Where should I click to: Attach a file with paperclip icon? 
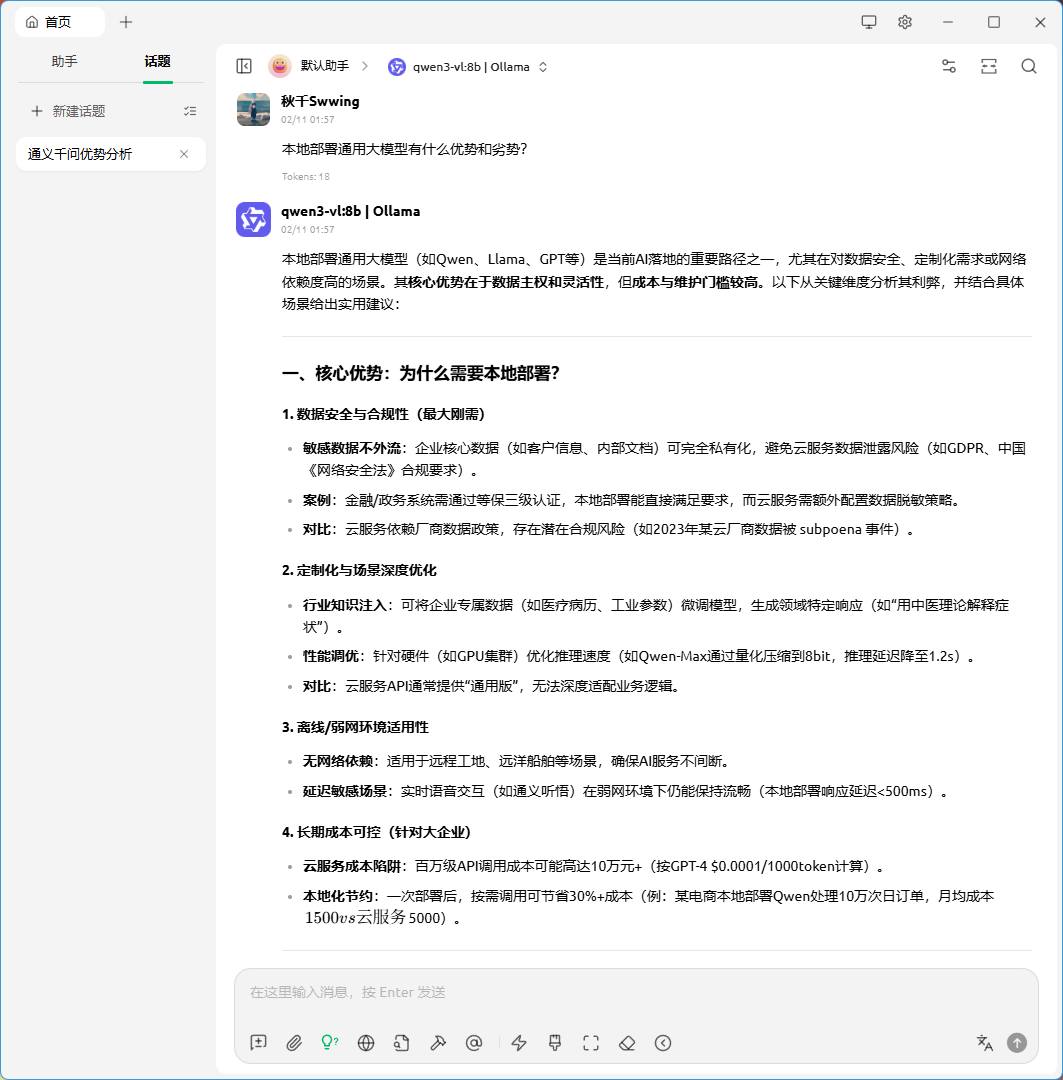click(294, 1043)
